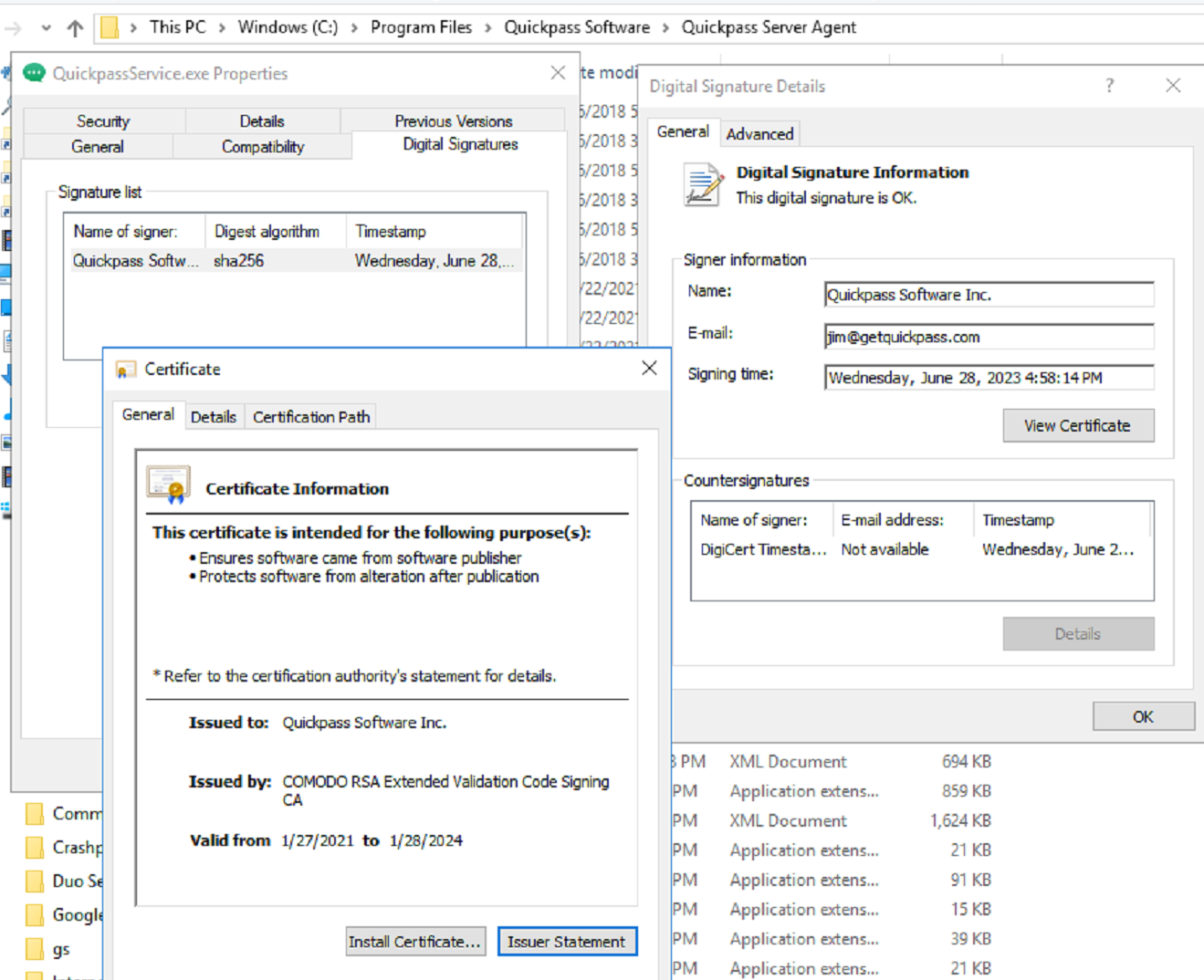Open recent locations dropdown chevron in Explorer
This screenshot has width=1204, height=980.
(x=47, y=28)
